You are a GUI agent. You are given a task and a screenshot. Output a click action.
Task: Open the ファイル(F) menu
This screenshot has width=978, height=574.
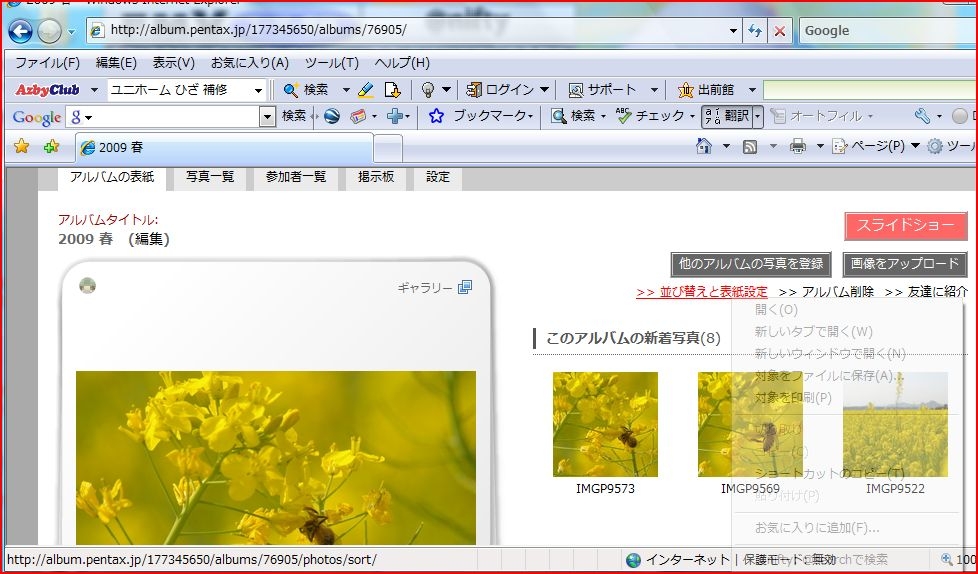(47, 62)
